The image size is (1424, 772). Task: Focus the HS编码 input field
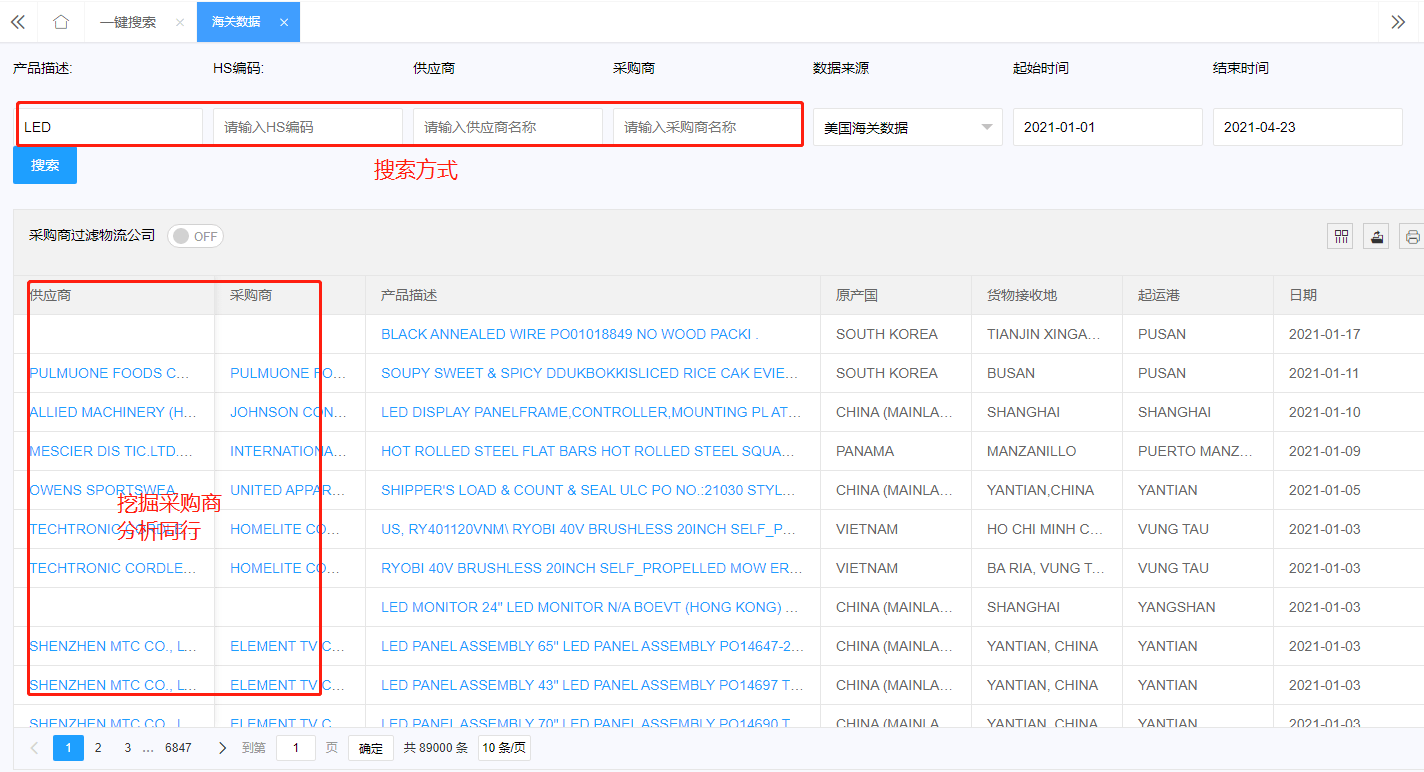[308, 127]
